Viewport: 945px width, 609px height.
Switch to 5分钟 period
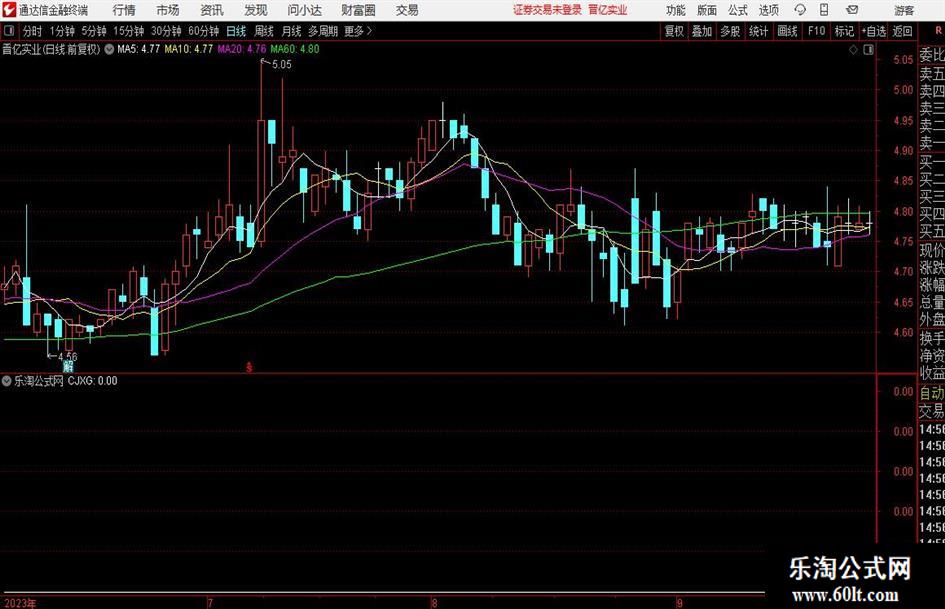(x=94, y=31)
